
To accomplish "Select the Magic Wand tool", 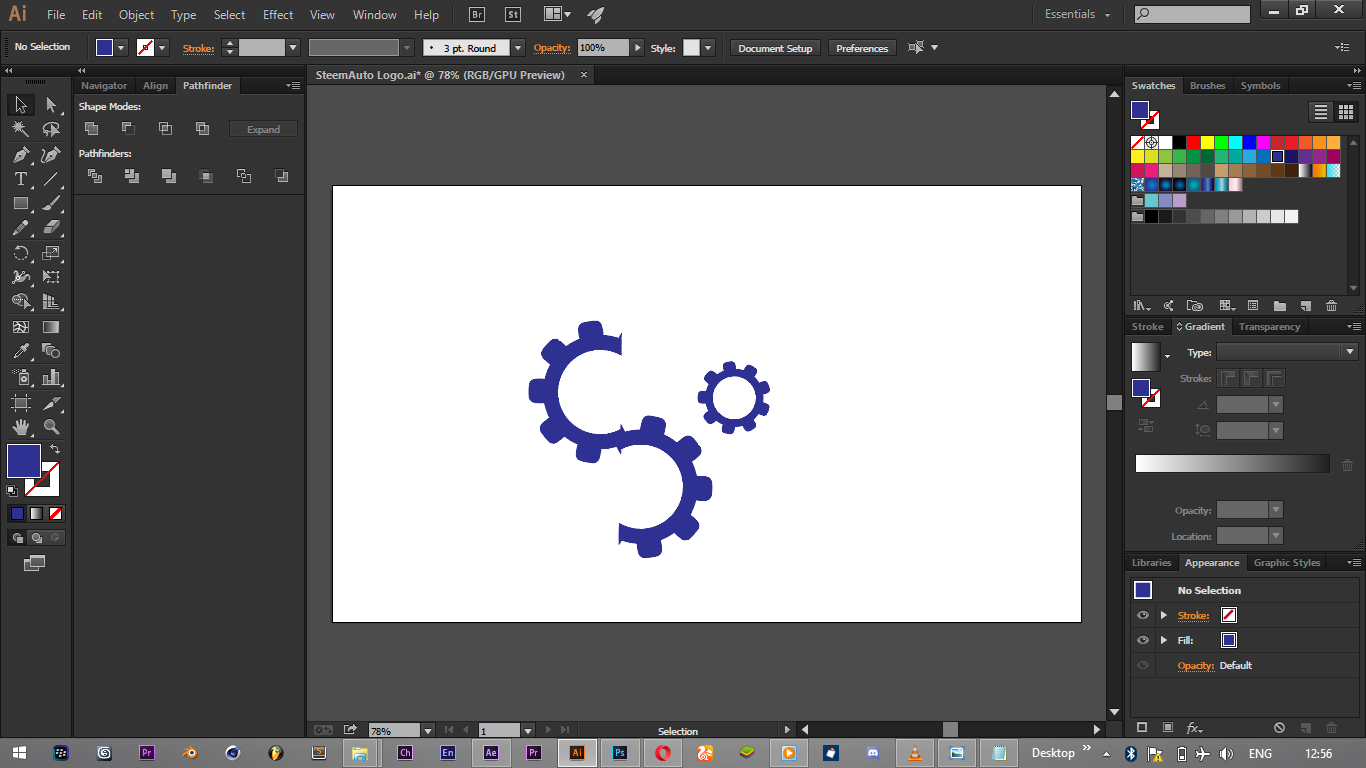I will (x=20, y=129).
